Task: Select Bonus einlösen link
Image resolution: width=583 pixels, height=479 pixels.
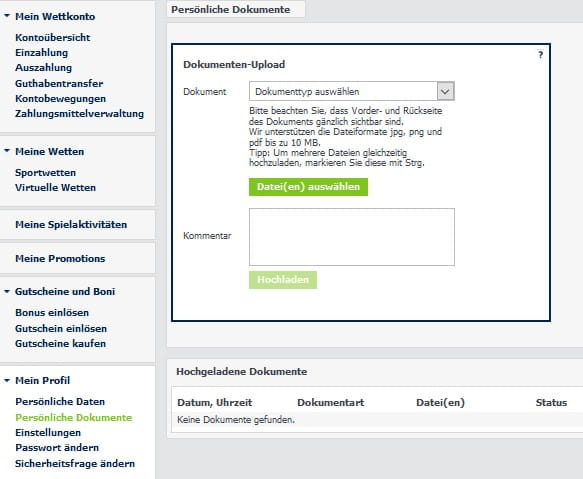Action: coord(52,313)
